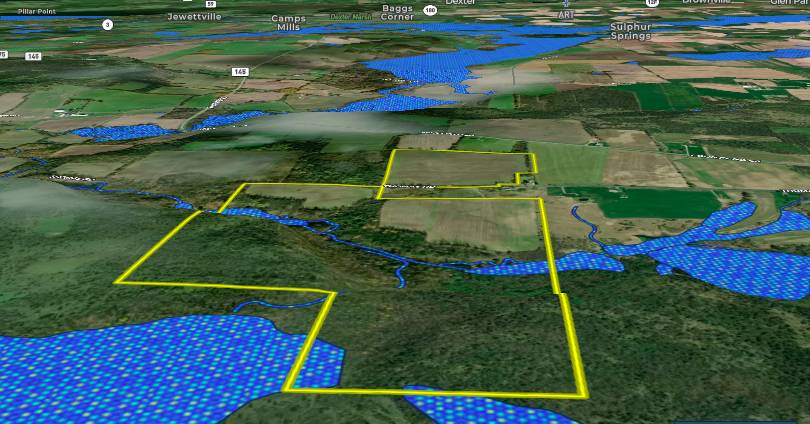Viewport: 810px width, 424px height.
Task: Click the yellow parcel boundary's bottom edge line
Action: 430,391
